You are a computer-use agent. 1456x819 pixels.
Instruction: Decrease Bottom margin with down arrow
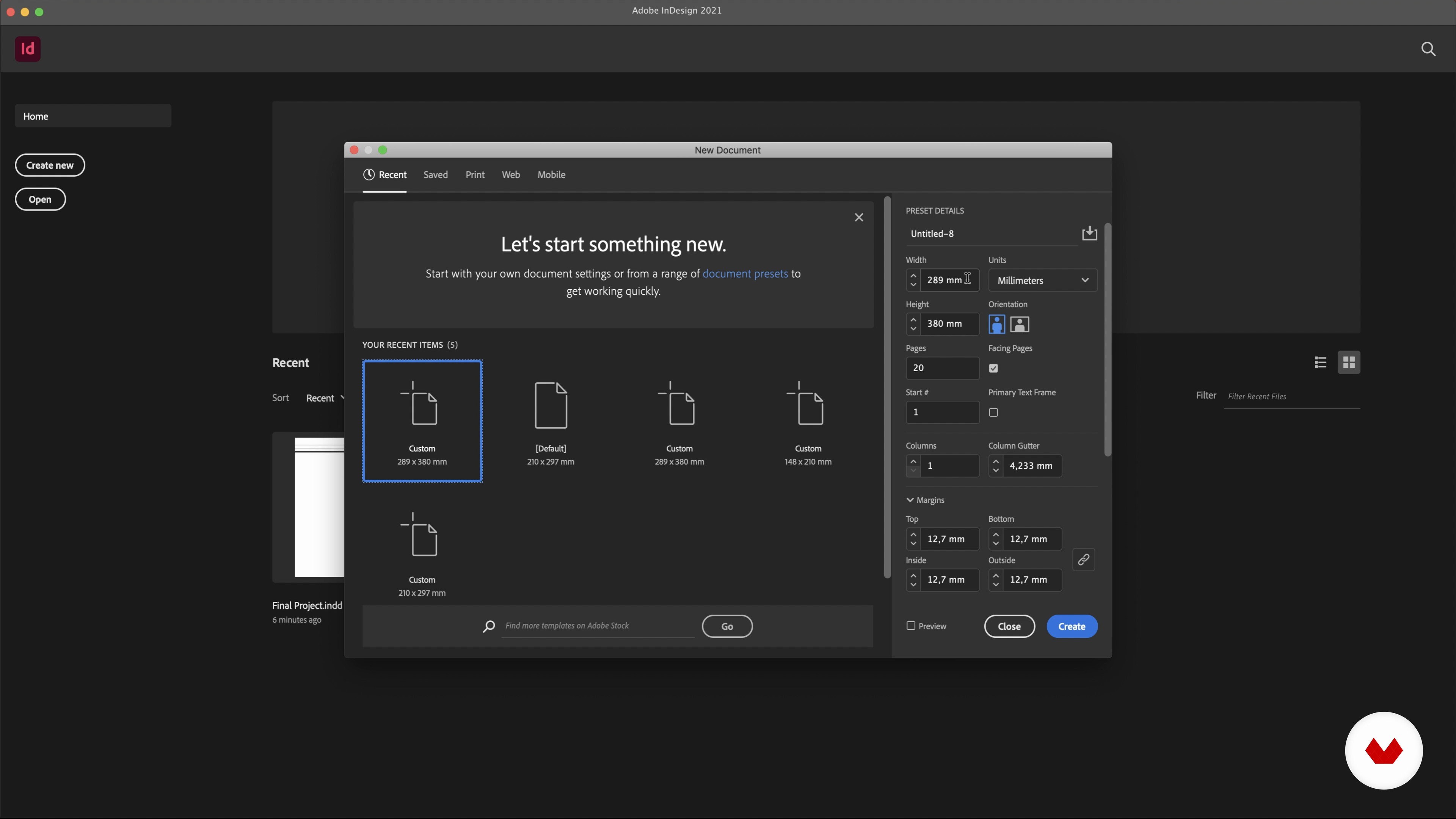pos(996,544)
